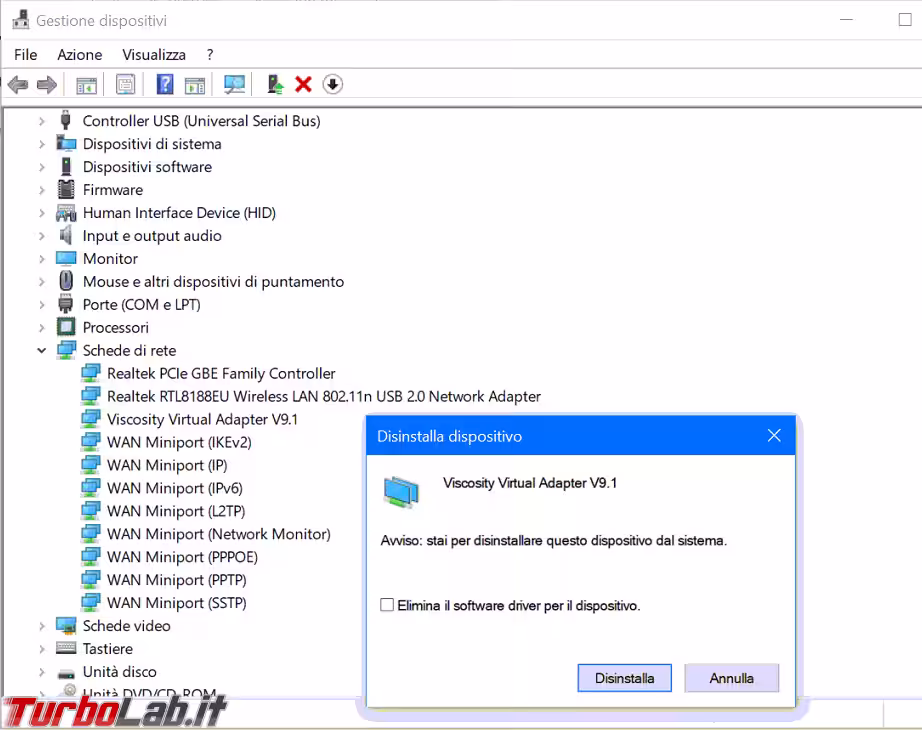Click the Schede video icon
This screenshot has height=730, width=922.
66,625
